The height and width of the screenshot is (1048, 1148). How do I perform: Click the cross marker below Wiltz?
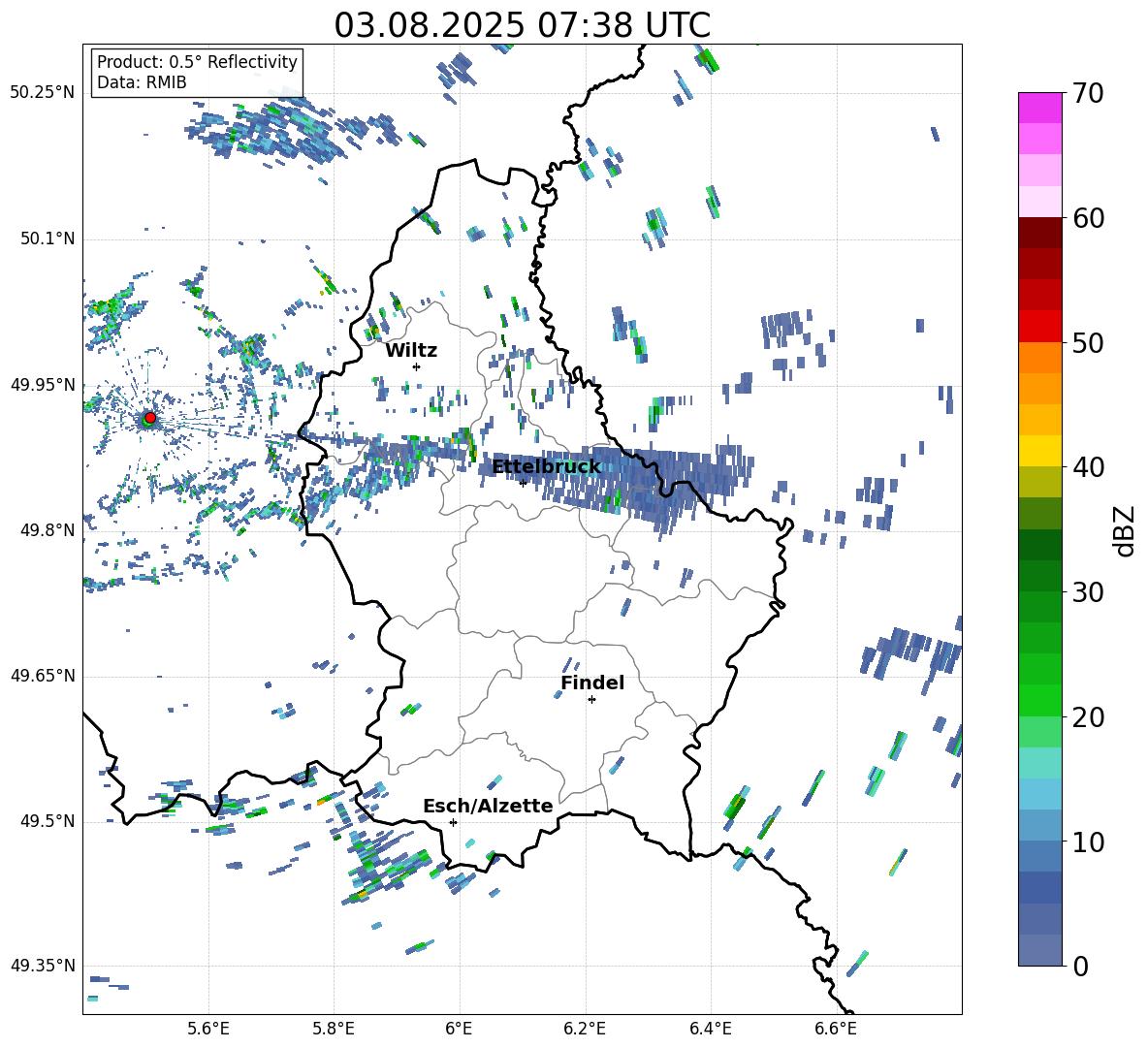[x=417, y=366]
